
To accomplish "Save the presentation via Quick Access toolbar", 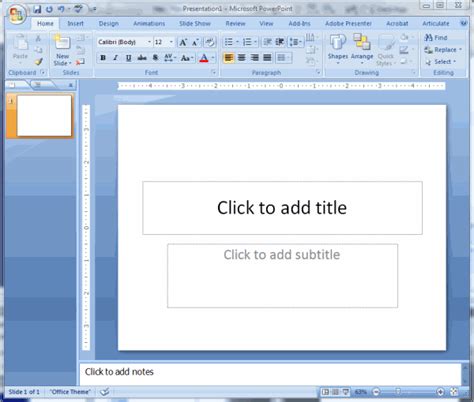I will 37,9.
